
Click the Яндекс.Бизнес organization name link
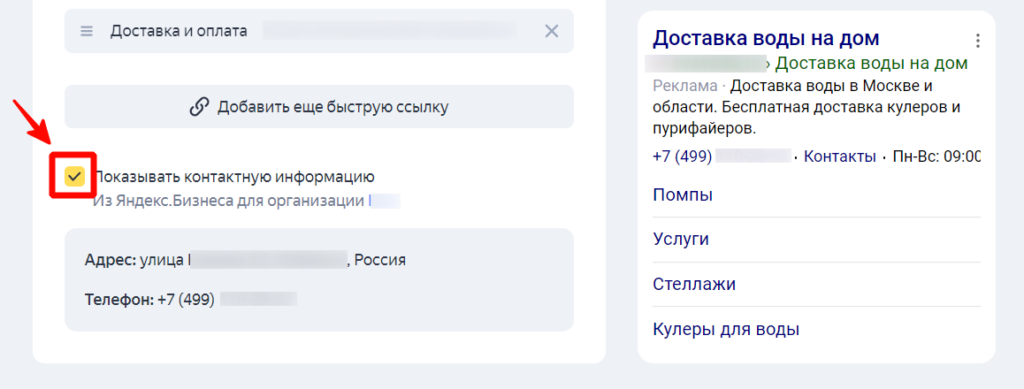pyautogui.click(x=385, y=200)
